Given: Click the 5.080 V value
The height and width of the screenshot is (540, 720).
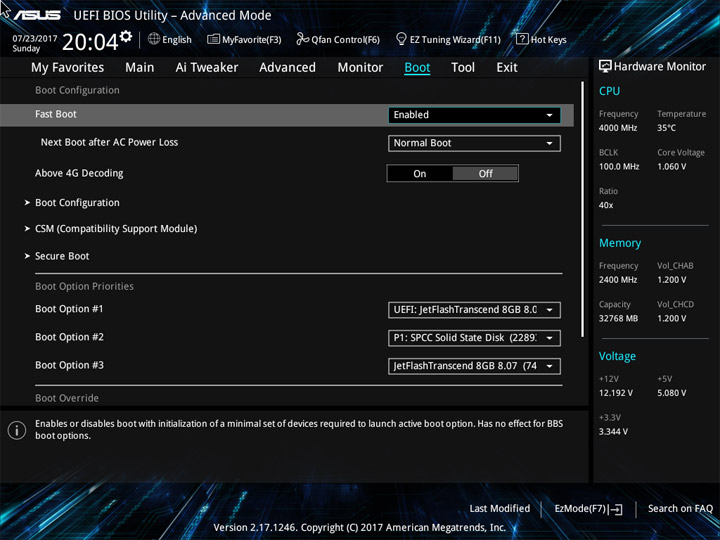Looking at the screenshot, I should click(x=672, y=393).
